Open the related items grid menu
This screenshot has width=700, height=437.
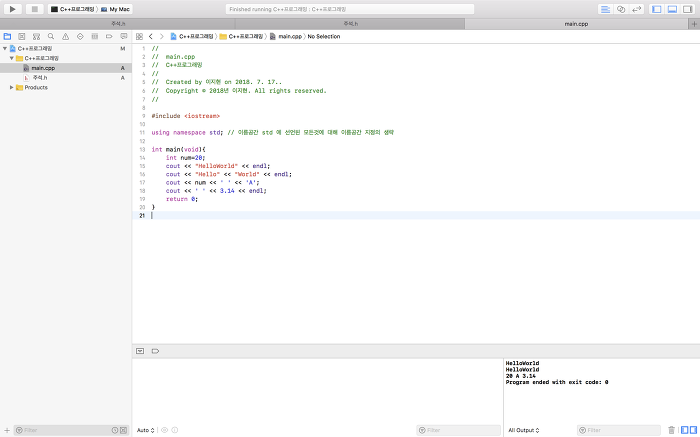[x=139, y=36]
